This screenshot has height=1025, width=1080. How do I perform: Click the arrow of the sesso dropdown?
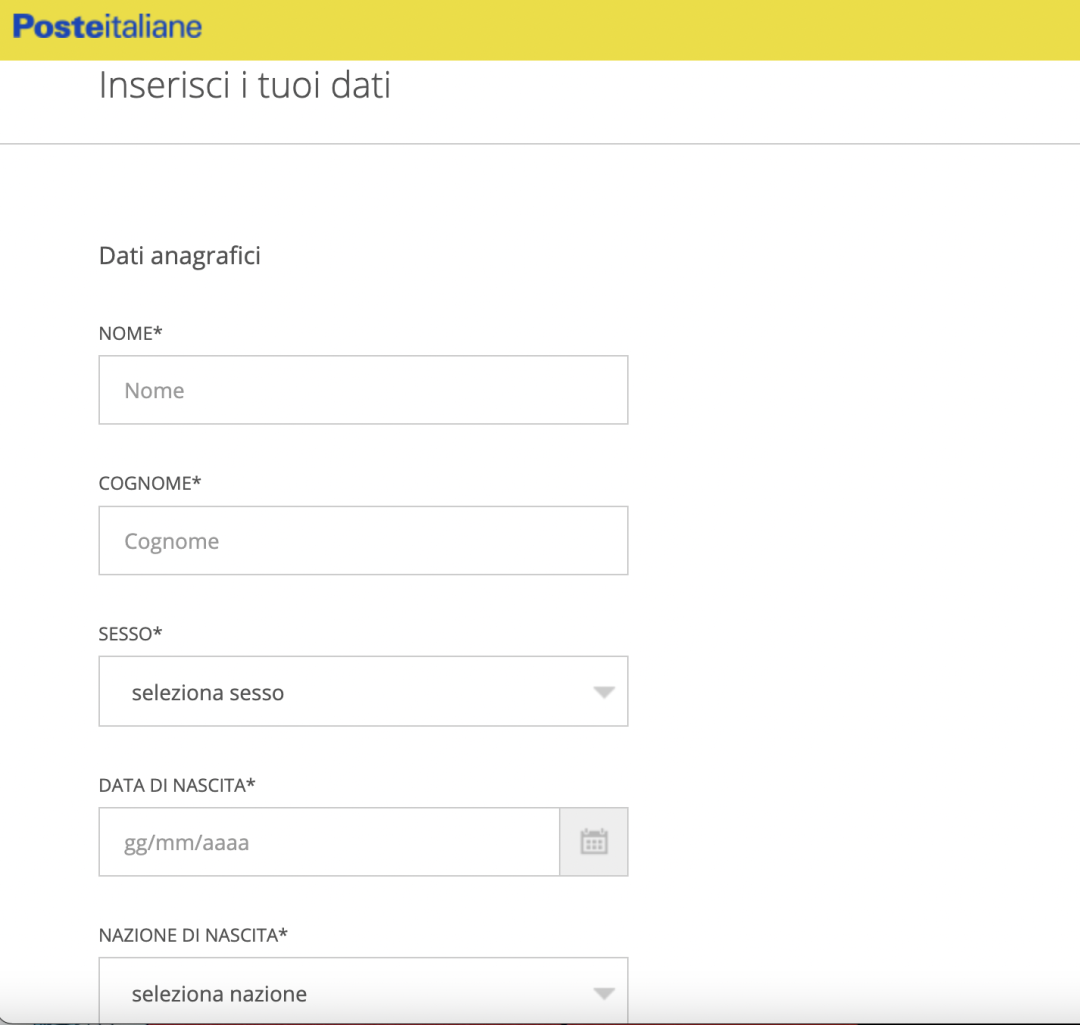pyautogui.click(x=604, y=692)
